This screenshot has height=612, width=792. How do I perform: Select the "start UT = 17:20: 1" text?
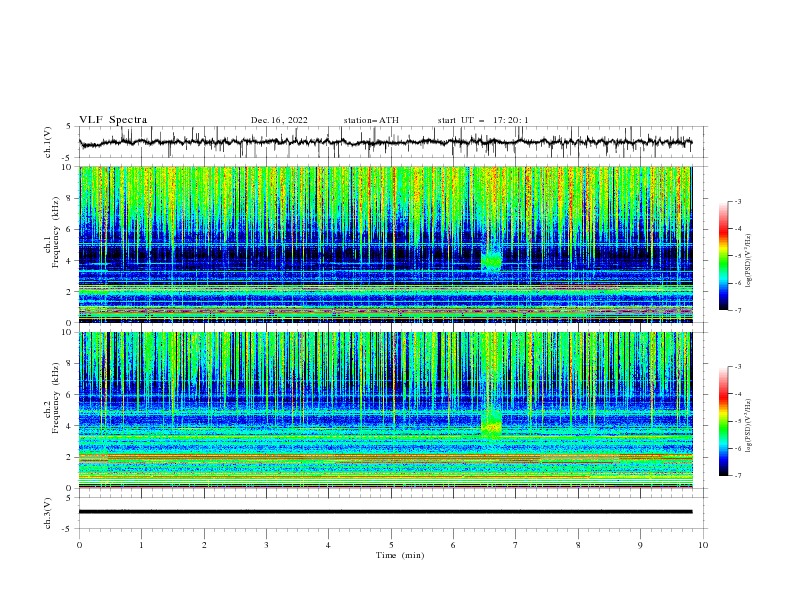[483, 120]
